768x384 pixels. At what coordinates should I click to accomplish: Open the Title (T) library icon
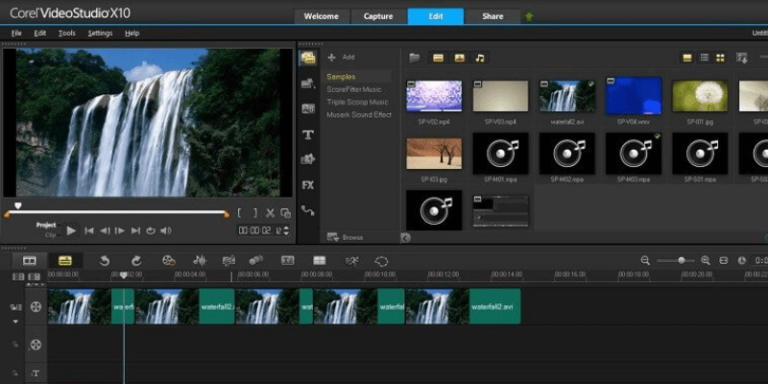pos(308,135)
